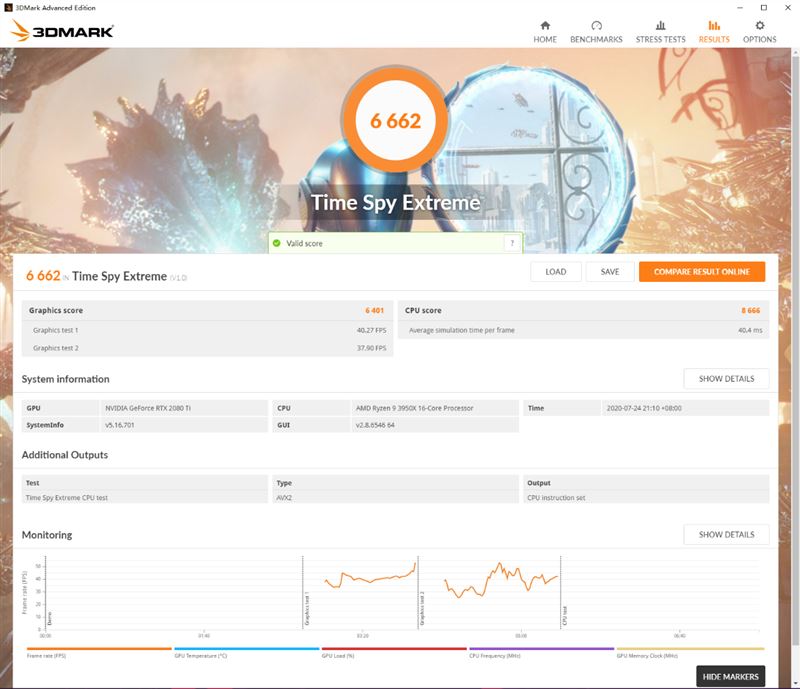The width and height of the screenshot is (800, 689).
Task: Switch to the BENCHMARKS tab label
Action: coord(596,39)
